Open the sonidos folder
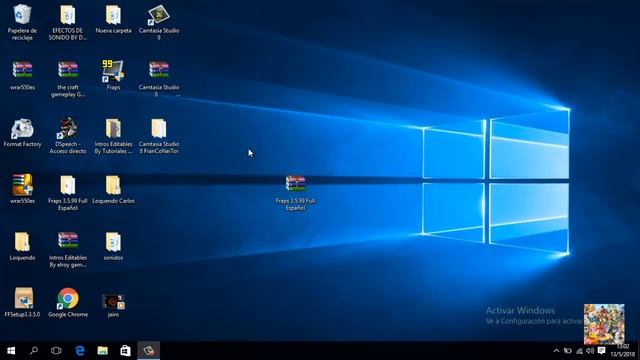This screenshot has height=360, width=640. tap(113, 246)
